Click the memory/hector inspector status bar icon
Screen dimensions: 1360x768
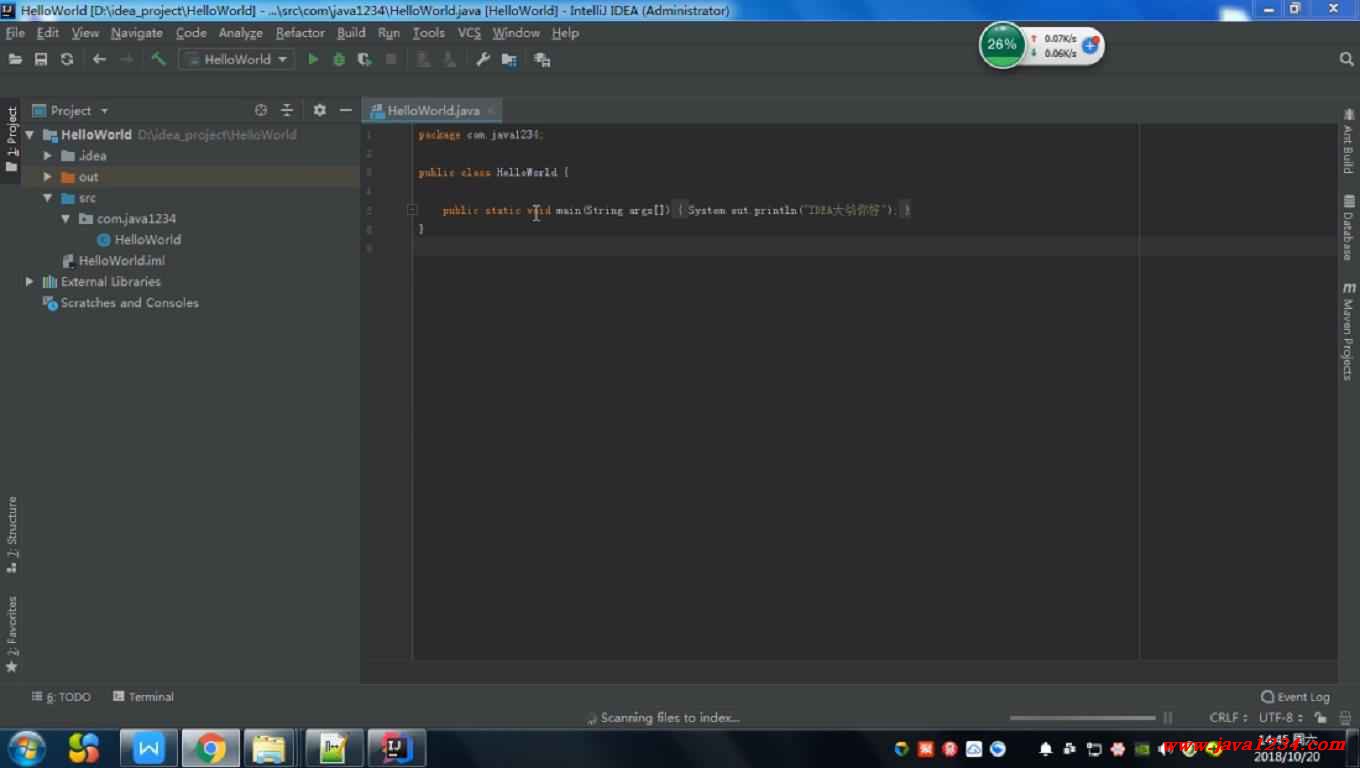click(x=1344, y=718)
